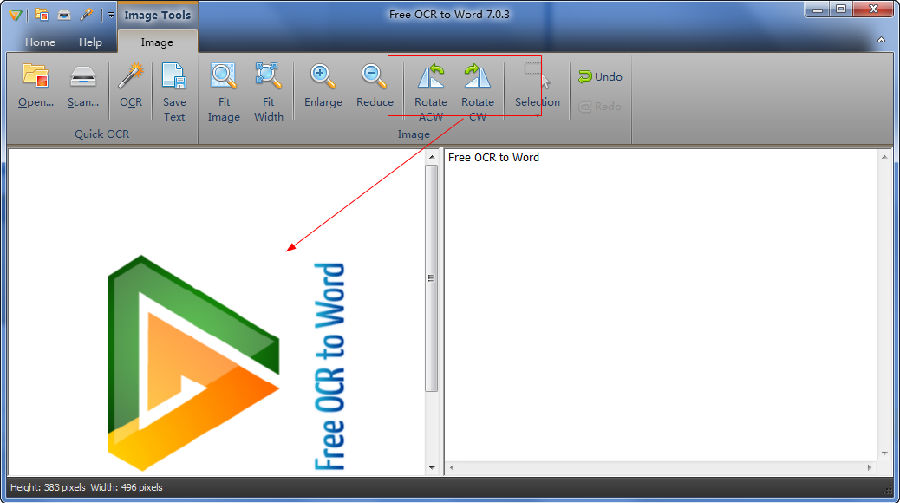Undo the last action

coord(600,76)
